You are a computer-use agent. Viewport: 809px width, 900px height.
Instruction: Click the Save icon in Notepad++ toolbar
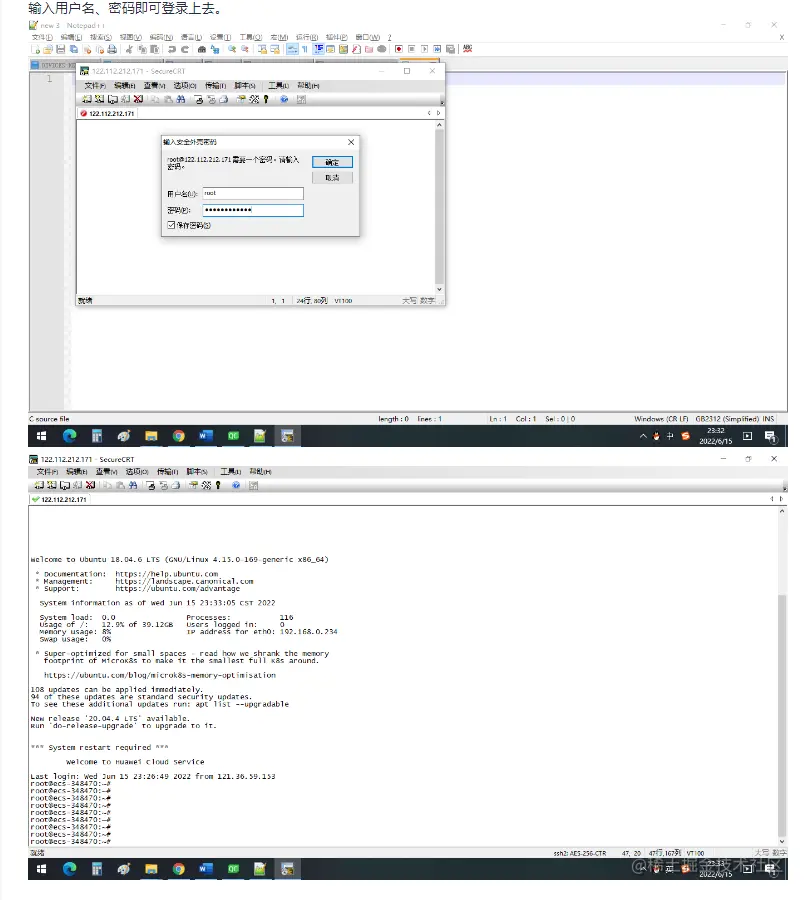[61, 49]
